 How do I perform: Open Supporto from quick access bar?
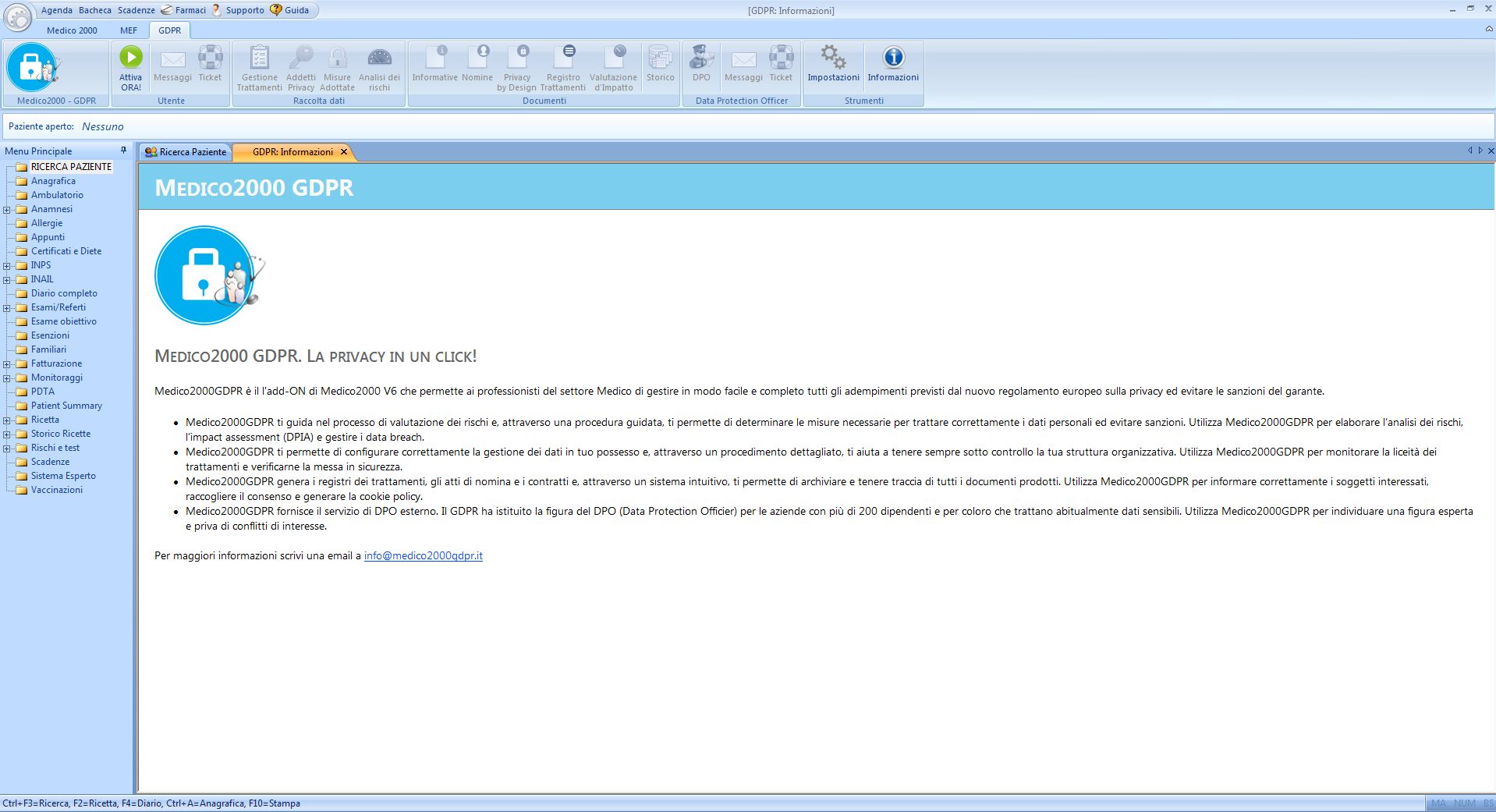(x=239, y=10)
